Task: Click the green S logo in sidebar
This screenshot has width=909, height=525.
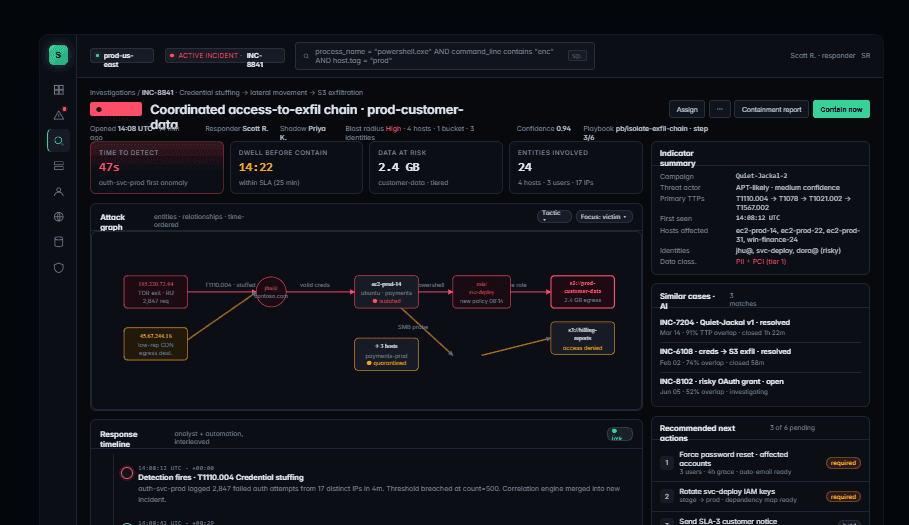Action: pyautogui.click(x=58, y=55)
